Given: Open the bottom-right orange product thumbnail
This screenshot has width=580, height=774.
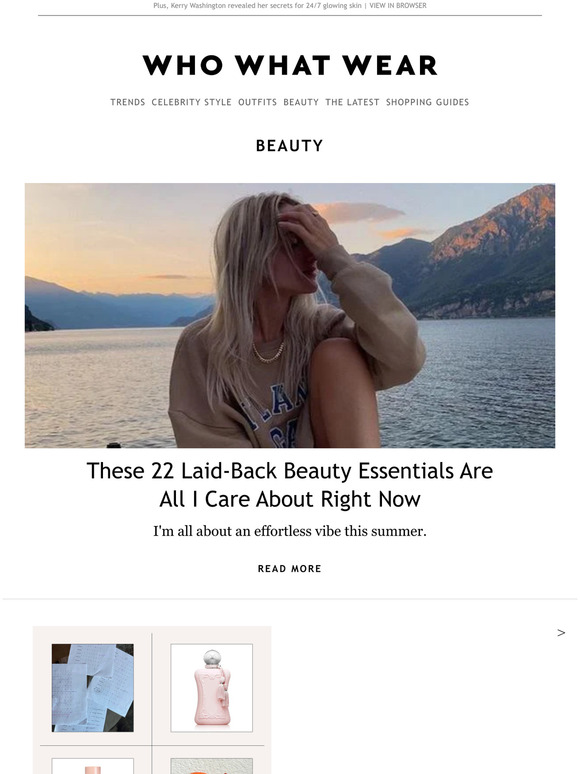Looking at the screenshot, I should click(x=212, y=766).
